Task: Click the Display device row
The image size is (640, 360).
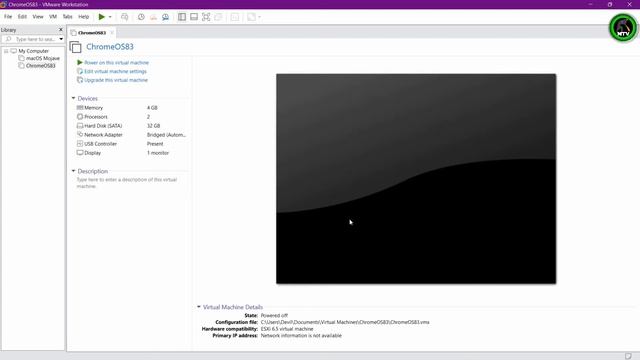Action: [131, 153]
